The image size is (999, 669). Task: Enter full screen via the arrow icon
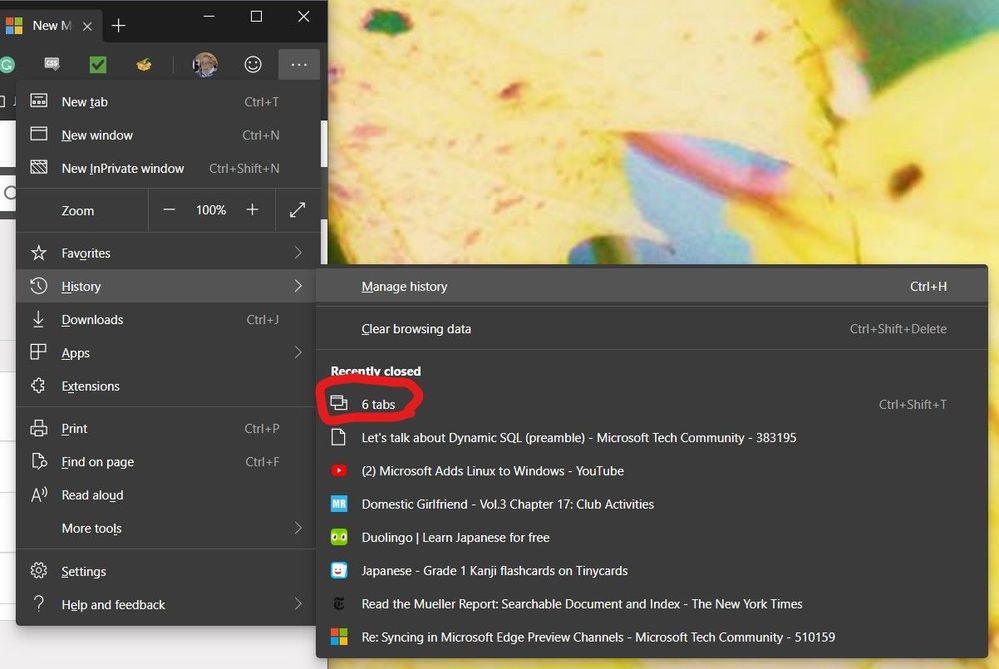[298, 210]
